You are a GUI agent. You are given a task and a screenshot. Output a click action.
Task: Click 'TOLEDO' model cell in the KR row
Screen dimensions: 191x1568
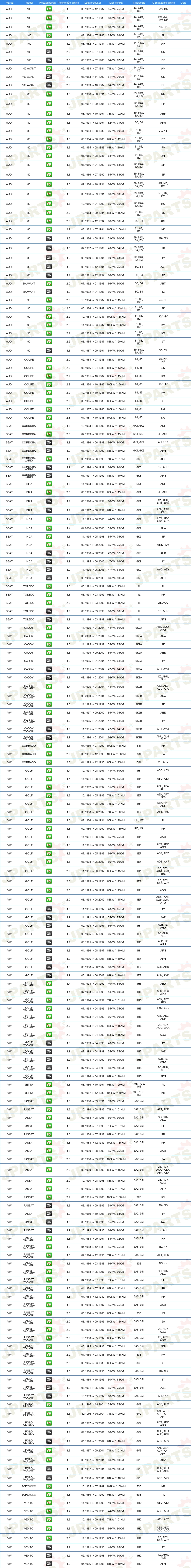tap(29, 594)
